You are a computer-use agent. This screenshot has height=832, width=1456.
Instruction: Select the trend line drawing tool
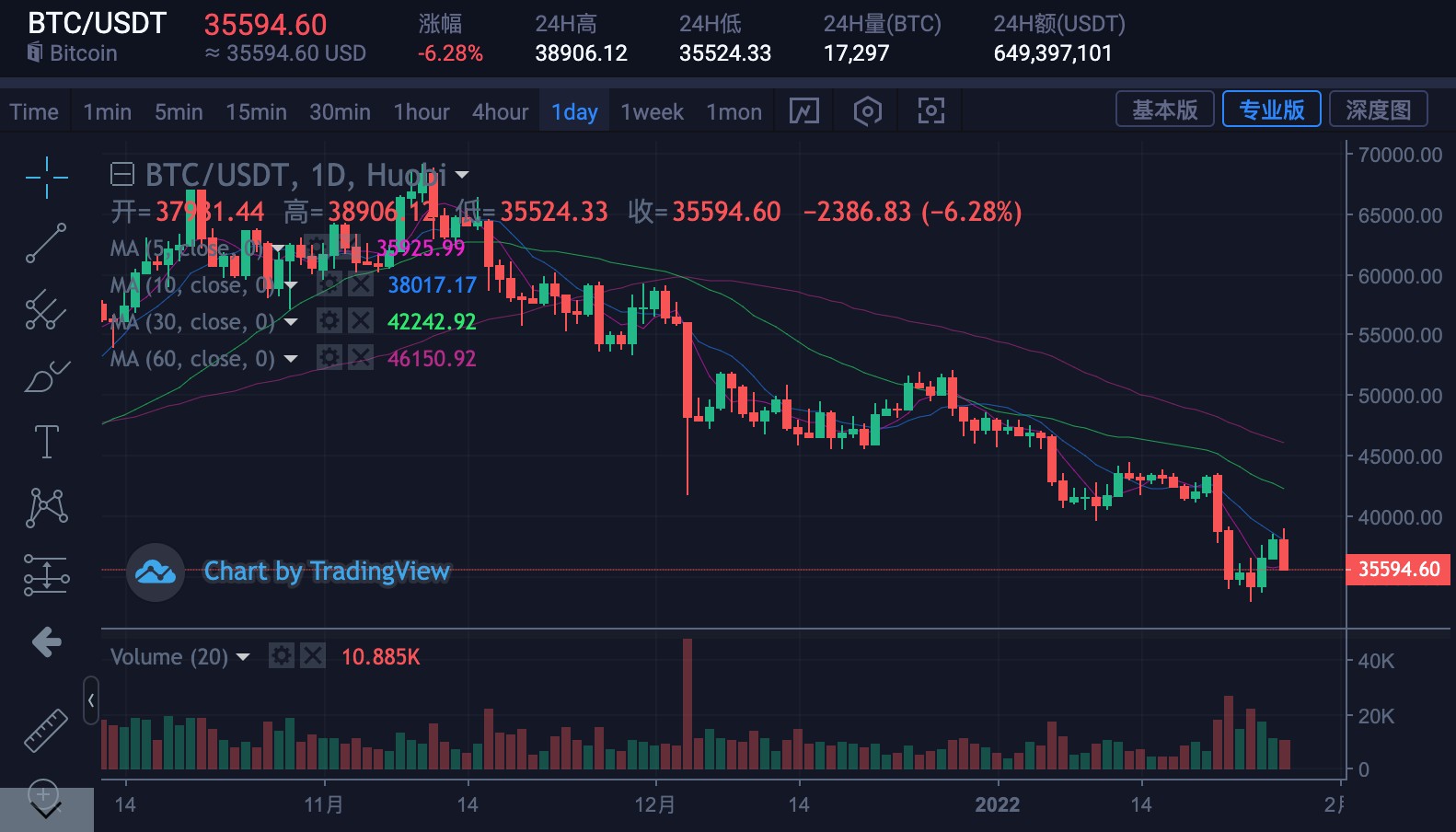click(x=46, y=243)
